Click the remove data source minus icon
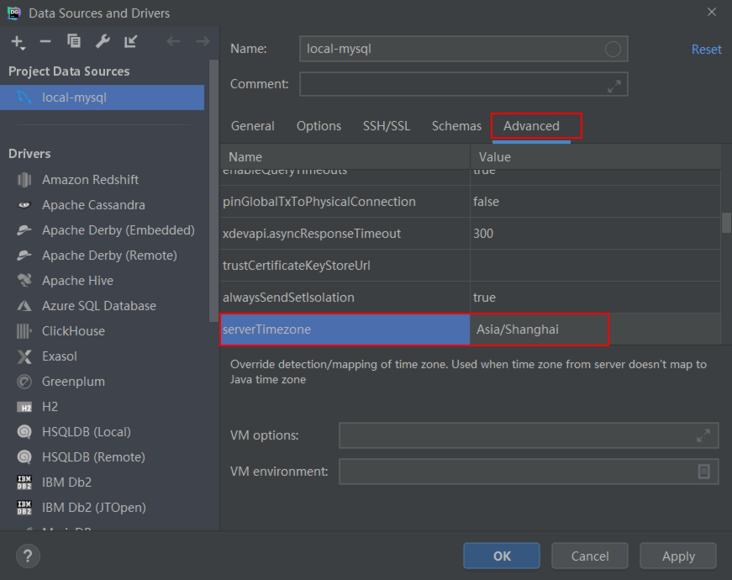Screen dimensions: 732x580 [45, 42]
